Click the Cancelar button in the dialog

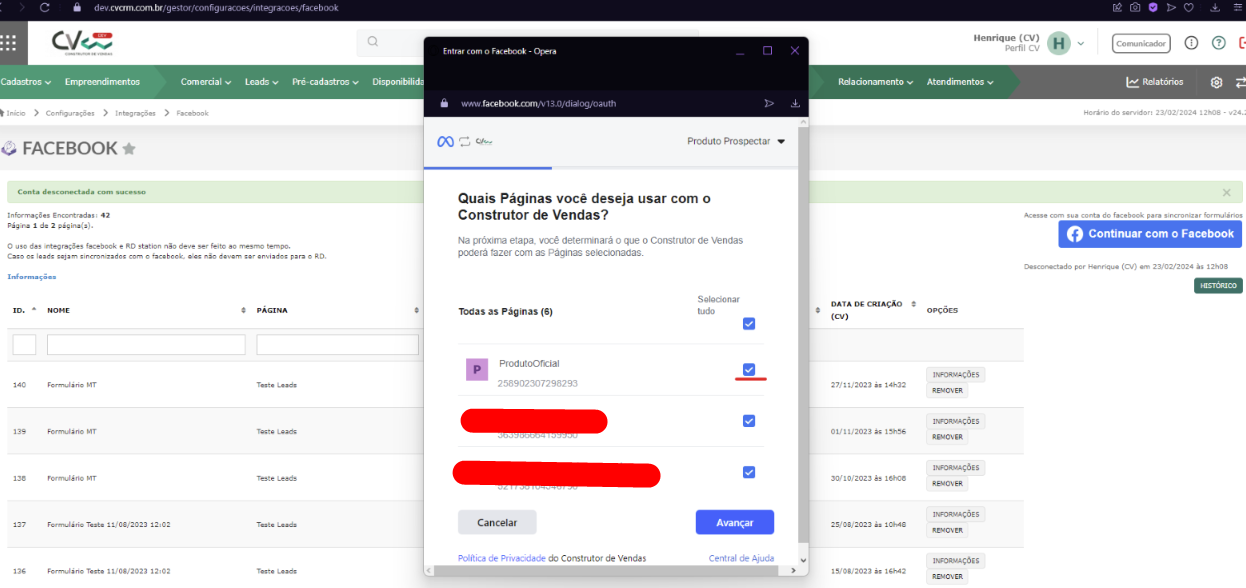point(497,522)
